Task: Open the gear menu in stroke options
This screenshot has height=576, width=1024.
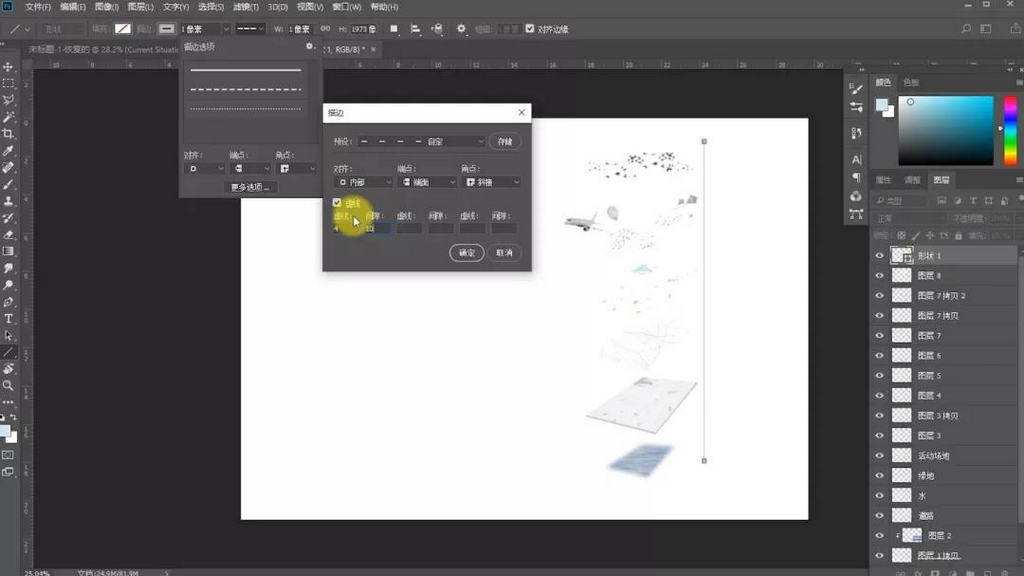Action: coord(309,46)
